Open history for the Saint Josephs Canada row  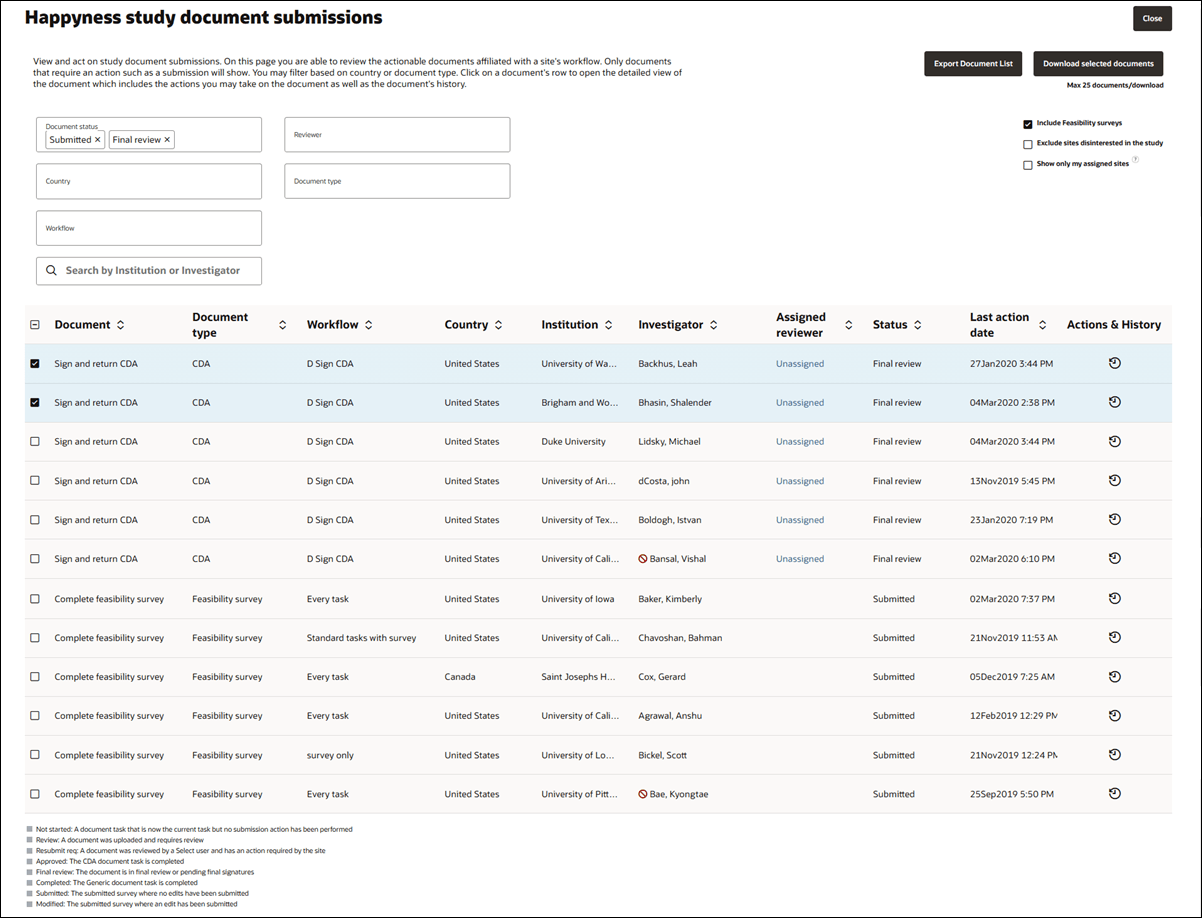tap(1115, 676)
